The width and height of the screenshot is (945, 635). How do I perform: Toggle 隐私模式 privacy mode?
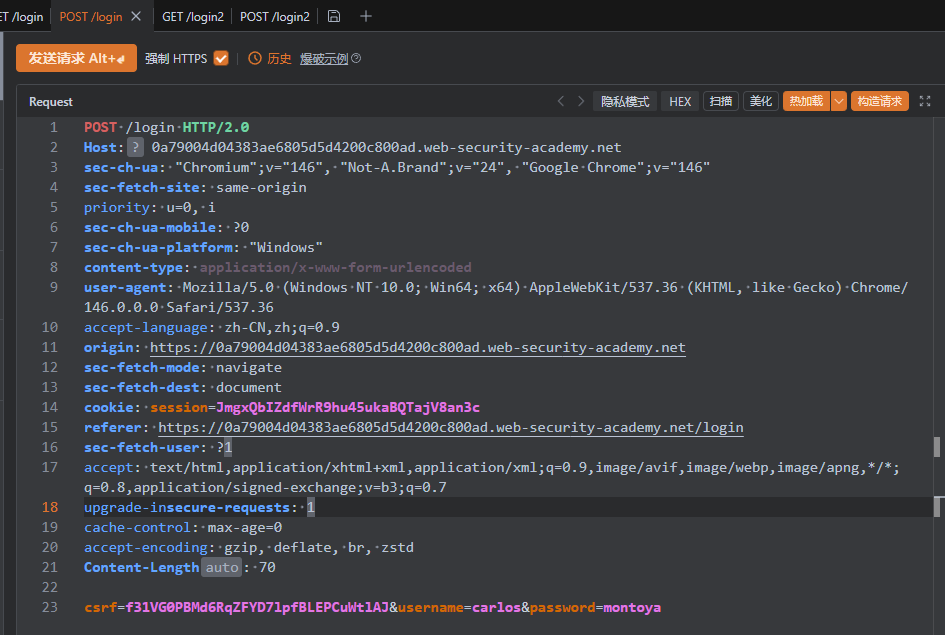click(625, 101)
